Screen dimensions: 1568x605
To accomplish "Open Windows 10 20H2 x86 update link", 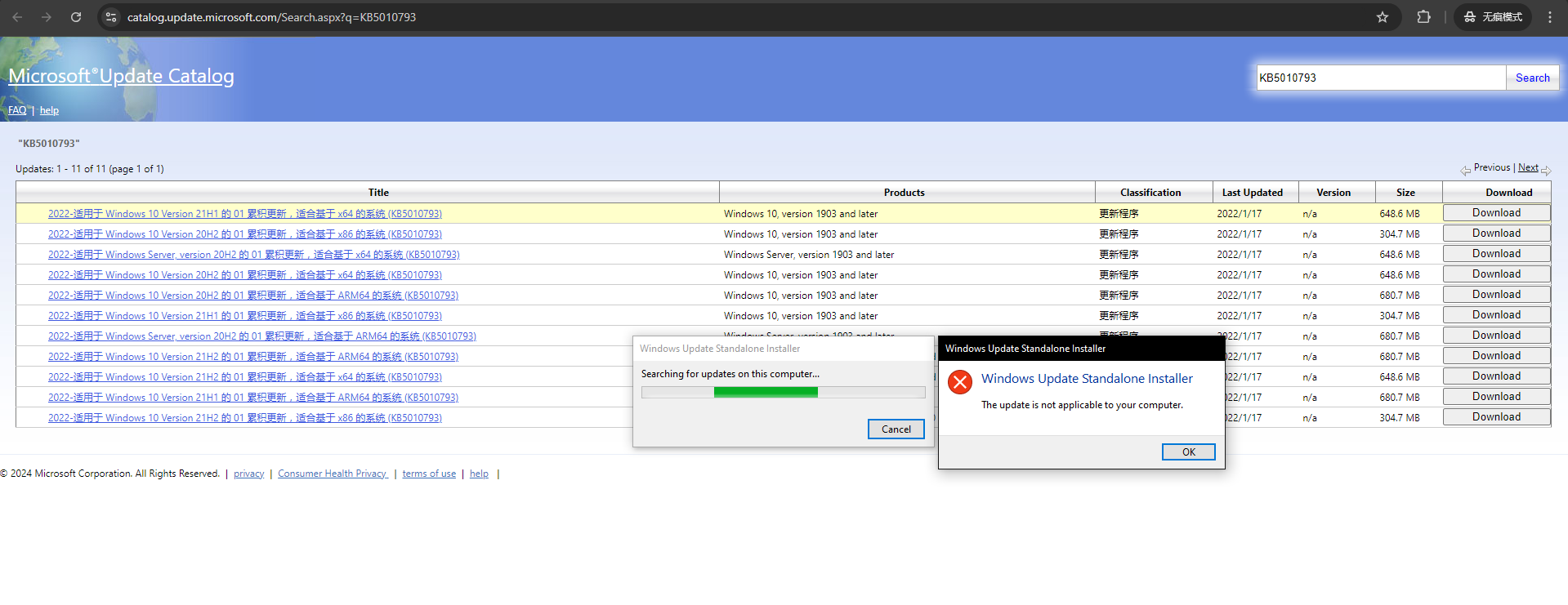I will click(245, 234).
